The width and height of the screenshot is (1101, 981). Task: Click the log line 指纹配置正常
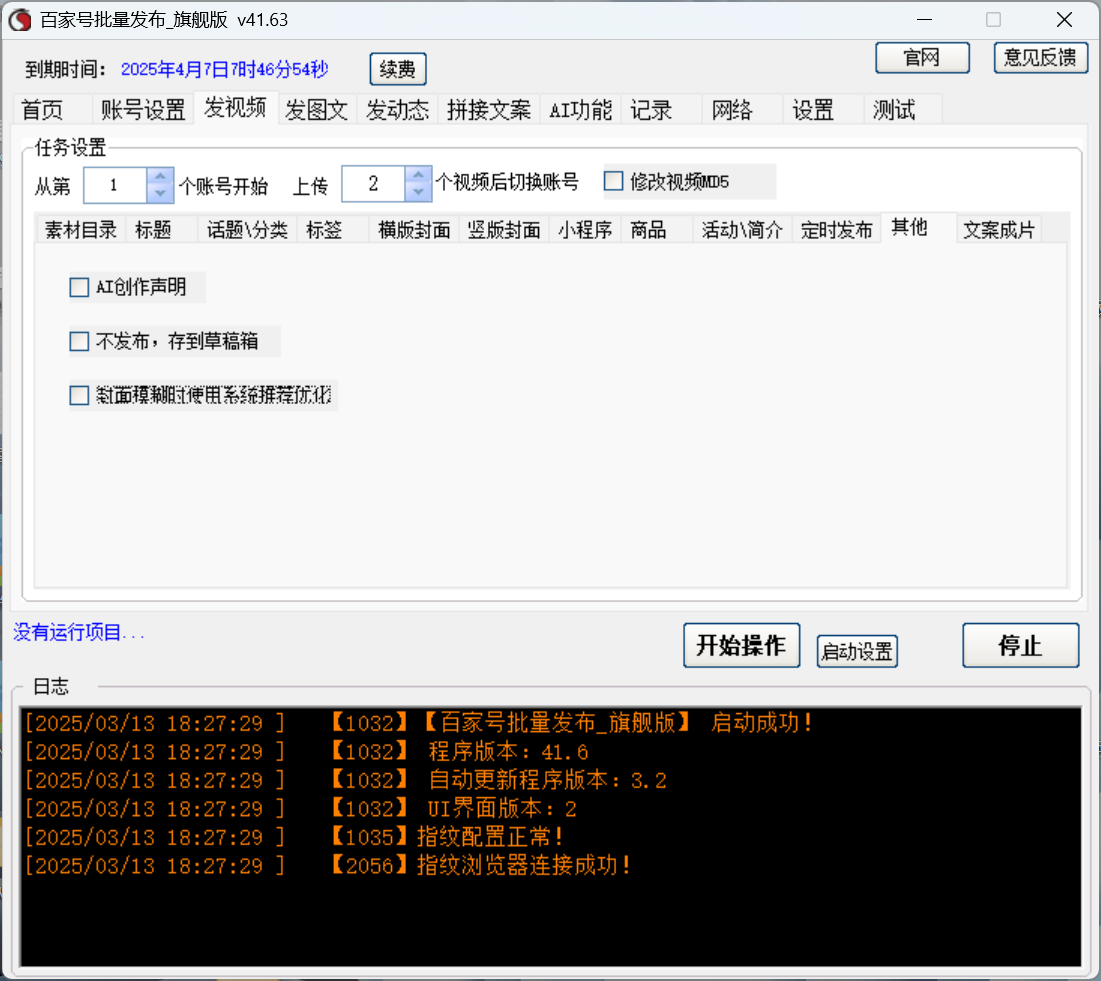coord(294,837)
